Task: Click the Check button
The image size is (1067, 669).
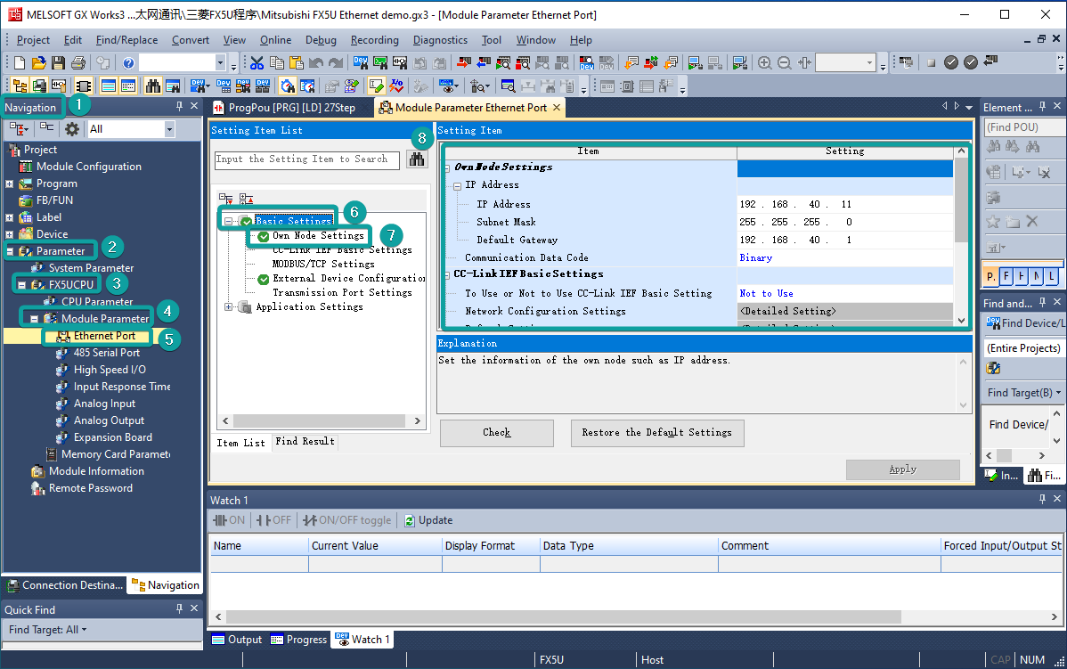Action: 496,432
